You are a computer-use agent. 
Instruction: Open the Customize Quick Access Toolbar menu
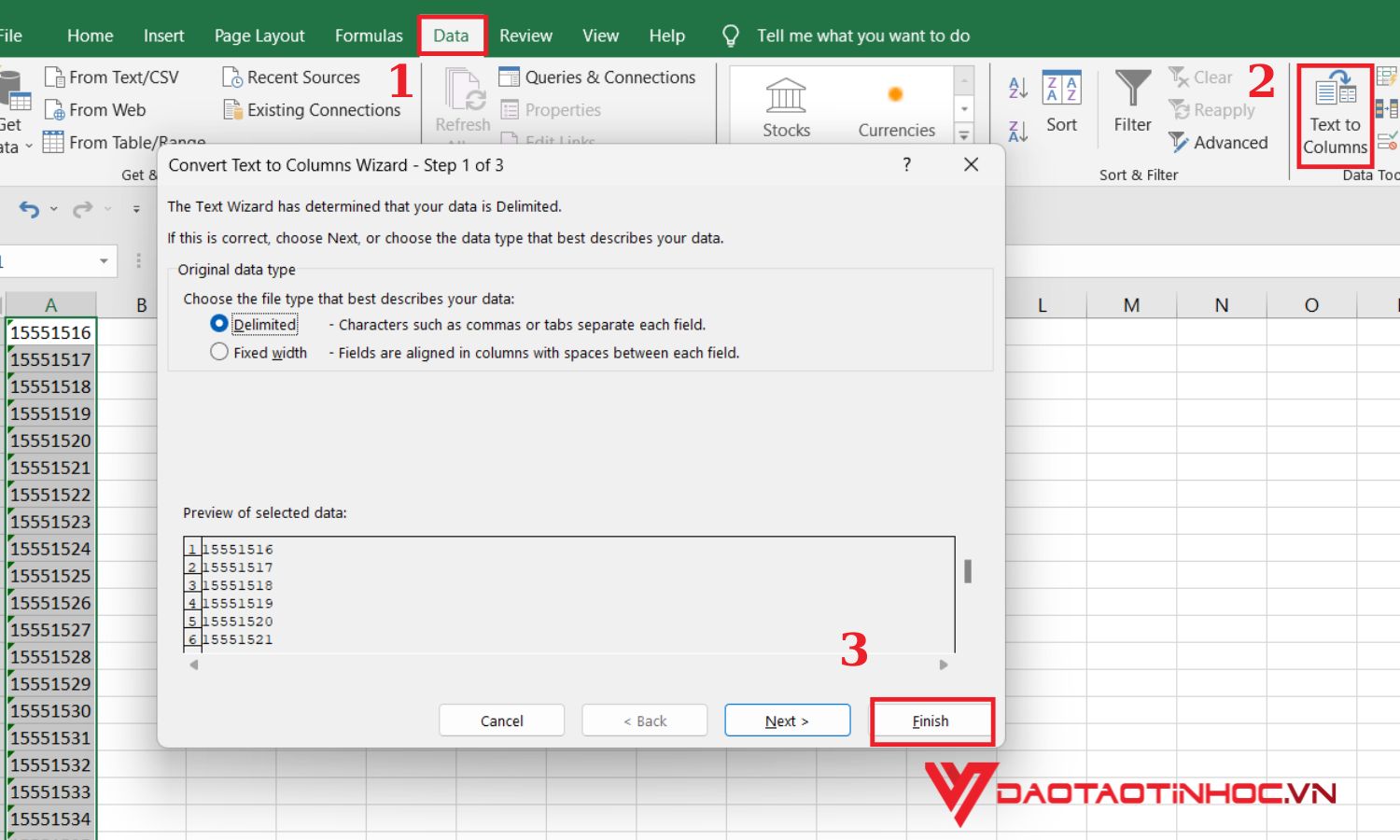tap(136, 209)
